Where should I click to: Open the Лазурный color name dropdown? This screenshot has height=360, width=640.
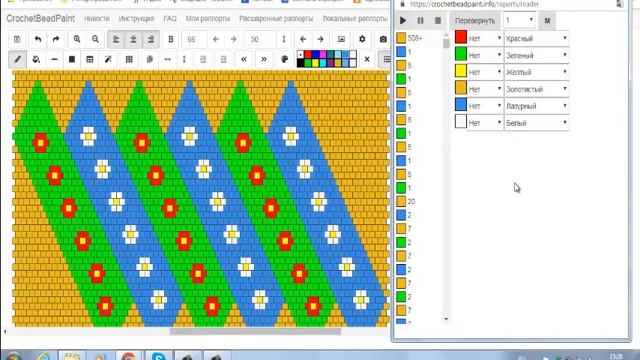pyautogui.click(x=536, y=106)
